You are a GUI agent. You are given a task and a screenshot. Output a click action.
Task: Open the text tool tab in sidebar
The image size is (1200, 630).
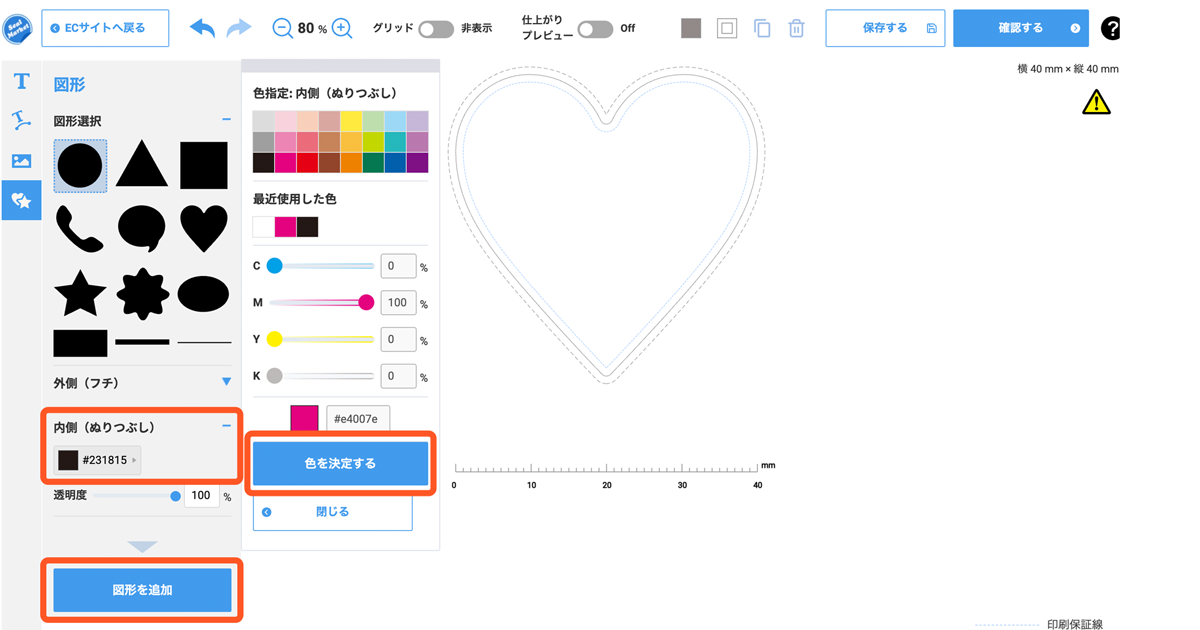(x=21, y=81)
